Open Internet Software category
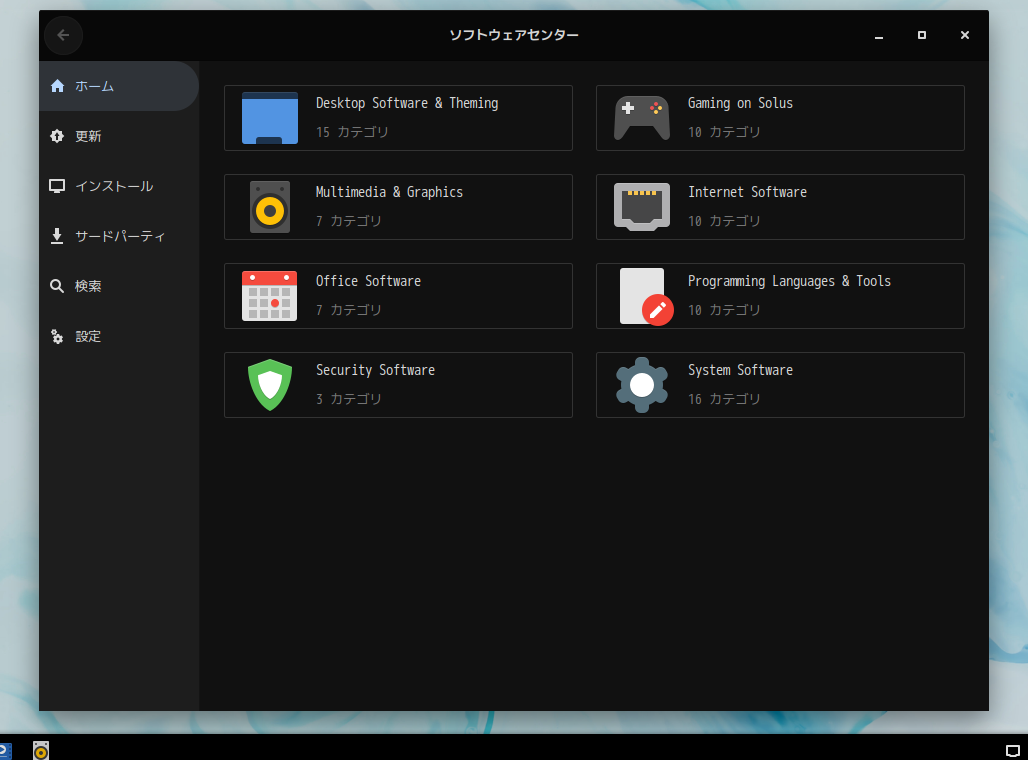Viewport: 1028px width, 760px height. point(780,207)
